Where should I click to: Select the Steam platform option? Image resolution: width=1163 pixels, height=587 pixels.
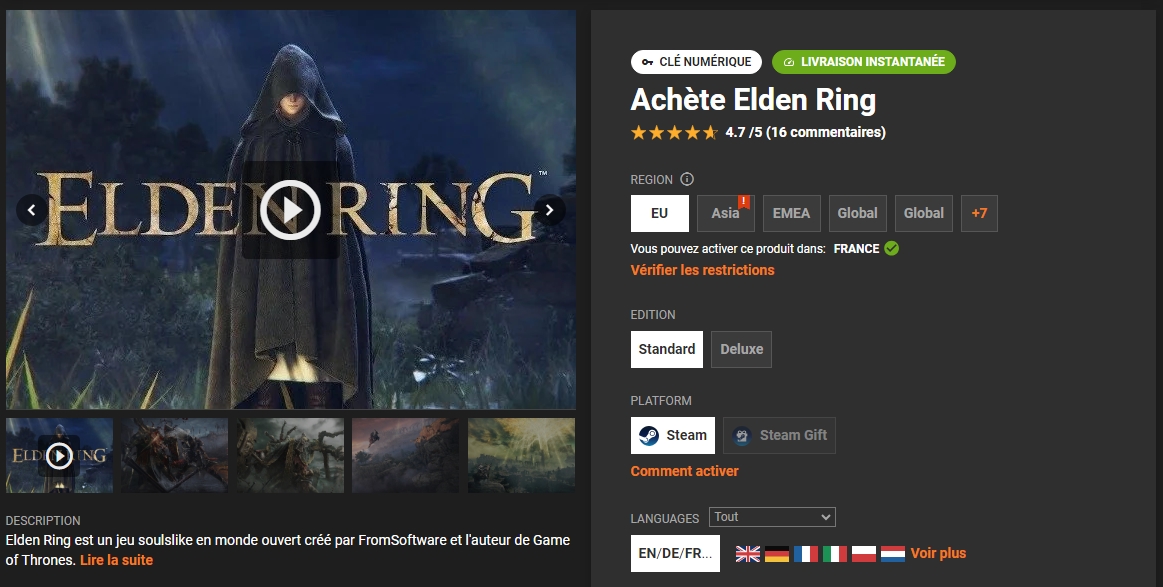tap(673, 436)
